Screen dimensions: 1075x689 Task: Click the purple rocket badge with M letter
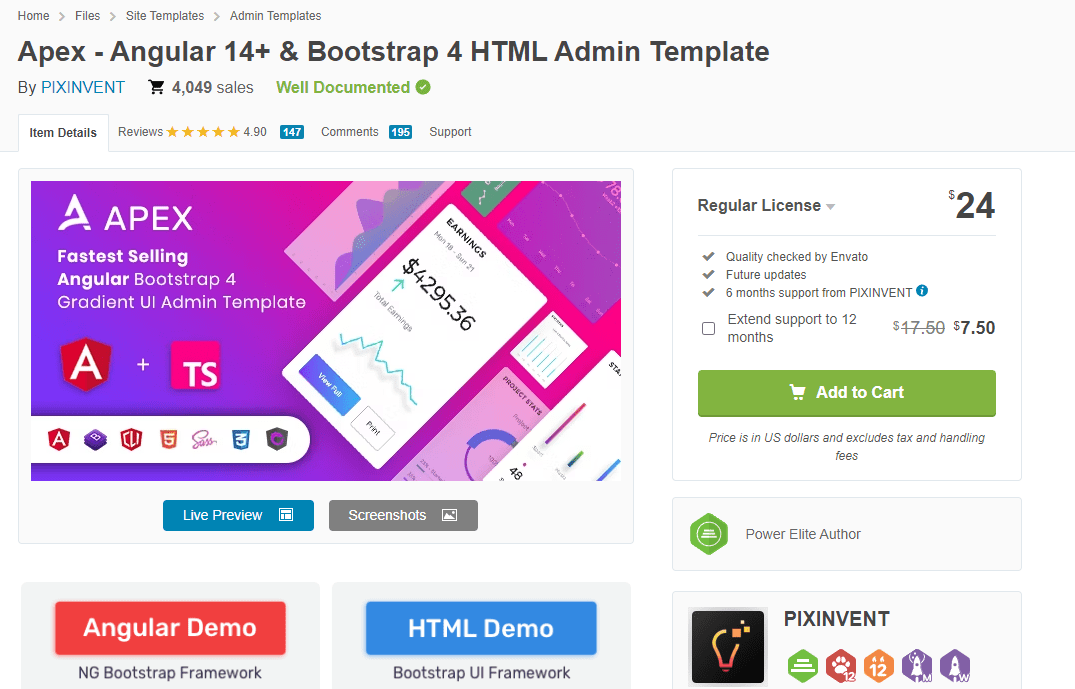point(917,666)
